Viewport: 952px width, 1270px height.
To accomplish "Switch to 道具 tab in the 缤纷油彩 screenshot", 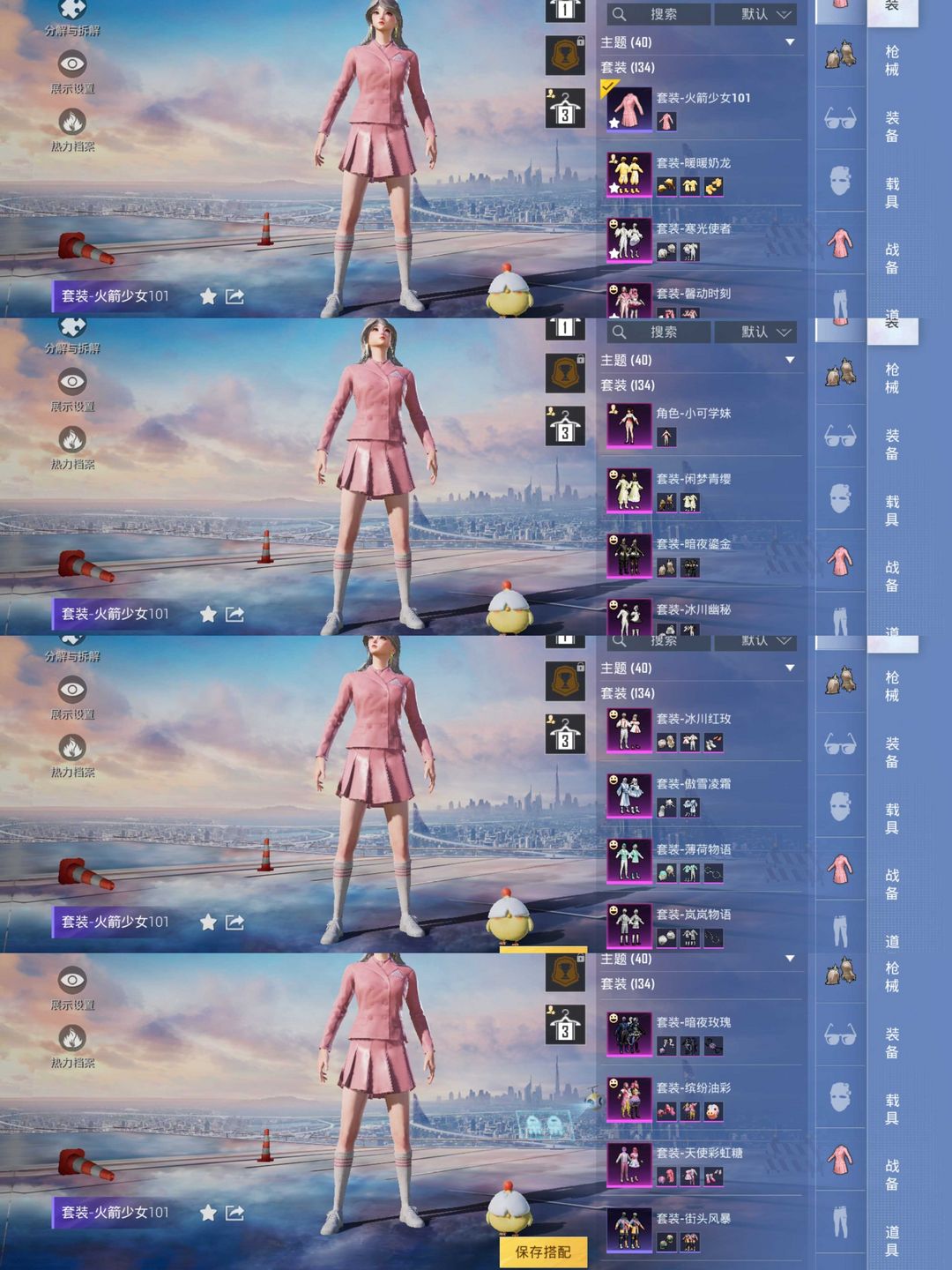I will (x=892, y=1240).
